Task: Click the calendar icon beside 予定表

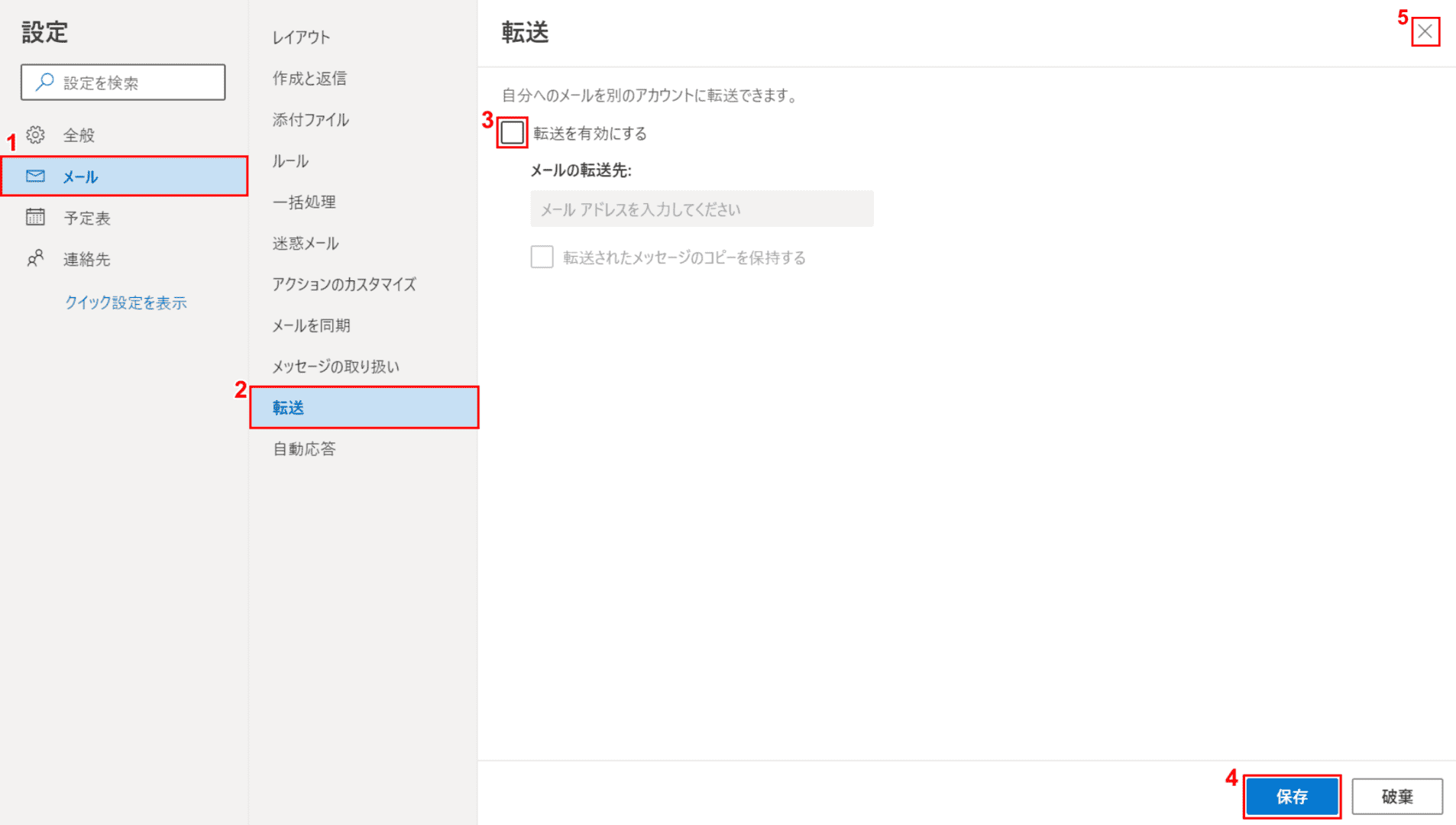Action: coord(35,218)
